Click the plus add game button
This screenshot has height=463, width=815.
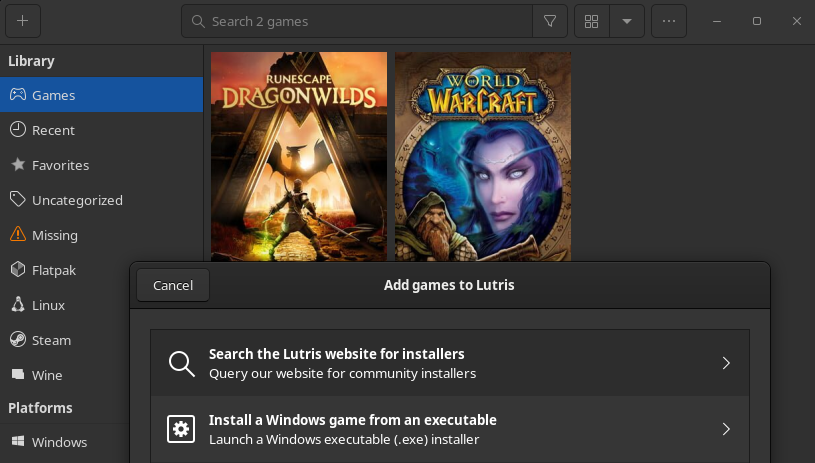coord(23,21)
